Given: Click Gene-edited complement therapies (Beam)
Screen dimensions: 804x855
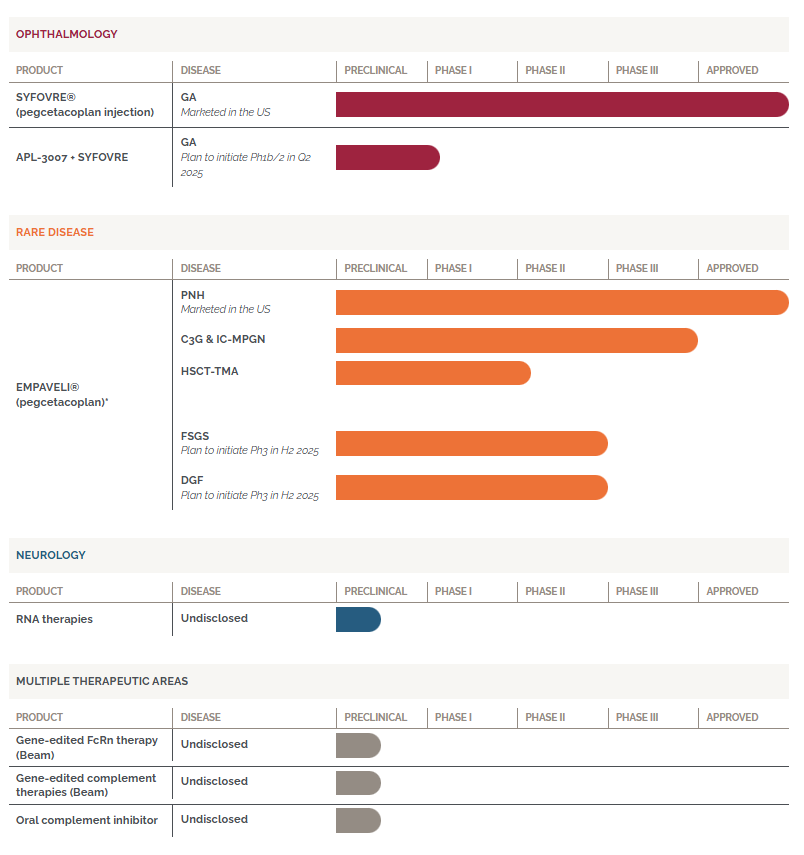Looking at the screenshot, I should pyautogui.click(x=86, y=785).
